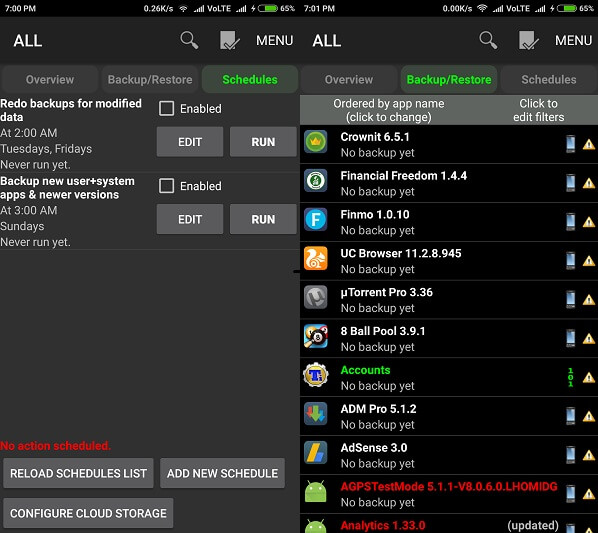
Task: Tap the warning triangle for ADM Pro
Action: tap(588, 417)
